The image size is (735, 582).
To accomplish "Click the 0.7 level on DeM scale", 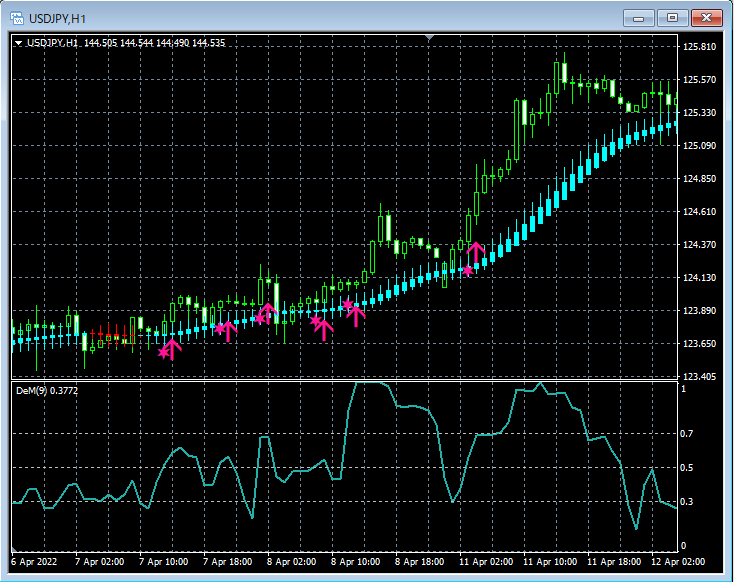I will [687, 434].
